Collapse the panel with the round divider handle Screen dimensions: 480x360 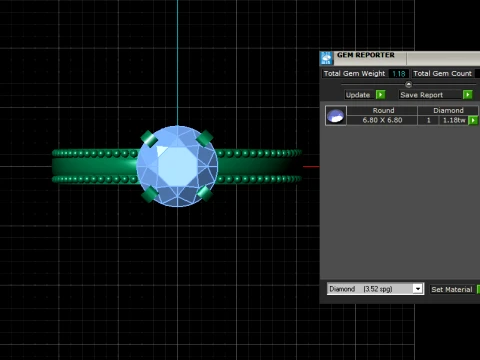[408, 84]
